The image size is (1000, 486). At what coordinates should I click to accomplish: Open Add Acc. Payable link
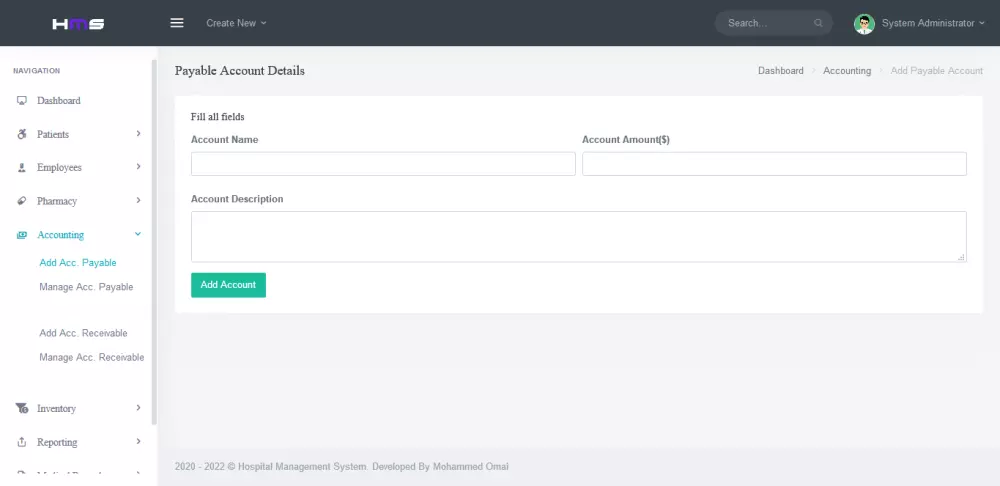point(78,263)
